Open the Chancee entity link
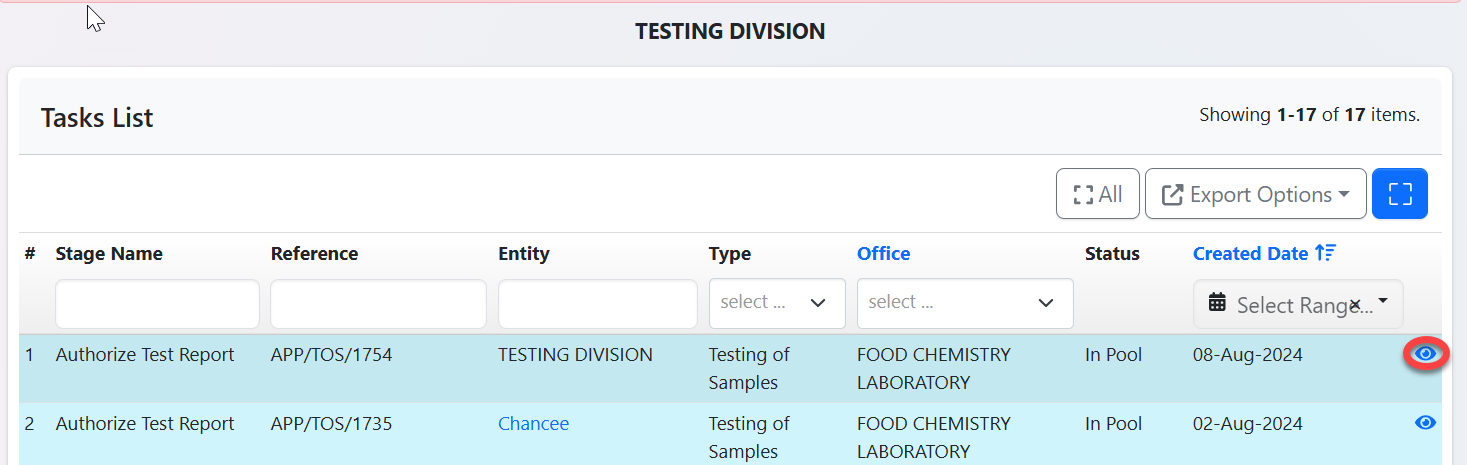This screenshot has height=465, width=1467. tap(533, 424)
